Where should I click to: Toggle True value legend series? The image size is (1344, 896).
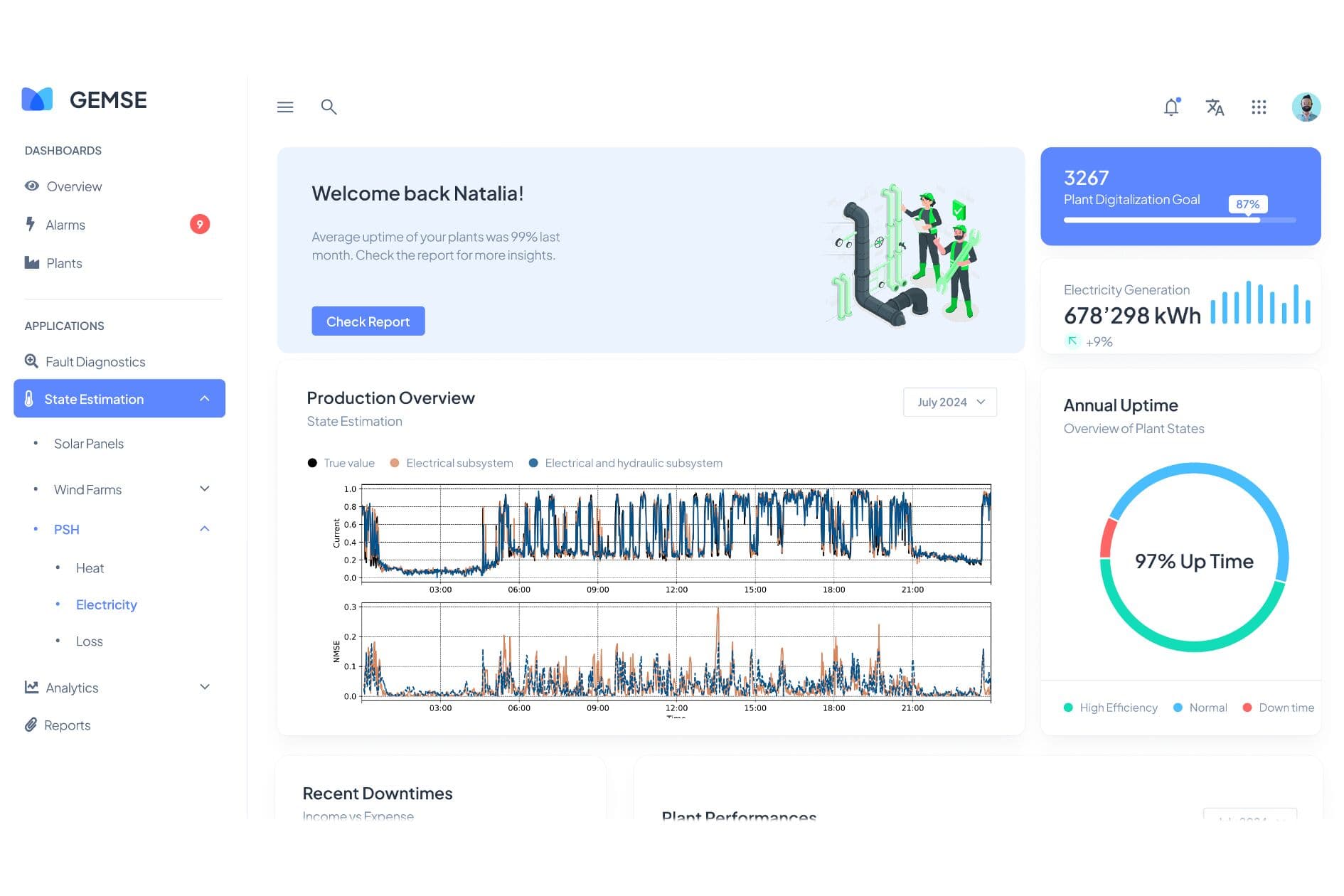[341, 463]
